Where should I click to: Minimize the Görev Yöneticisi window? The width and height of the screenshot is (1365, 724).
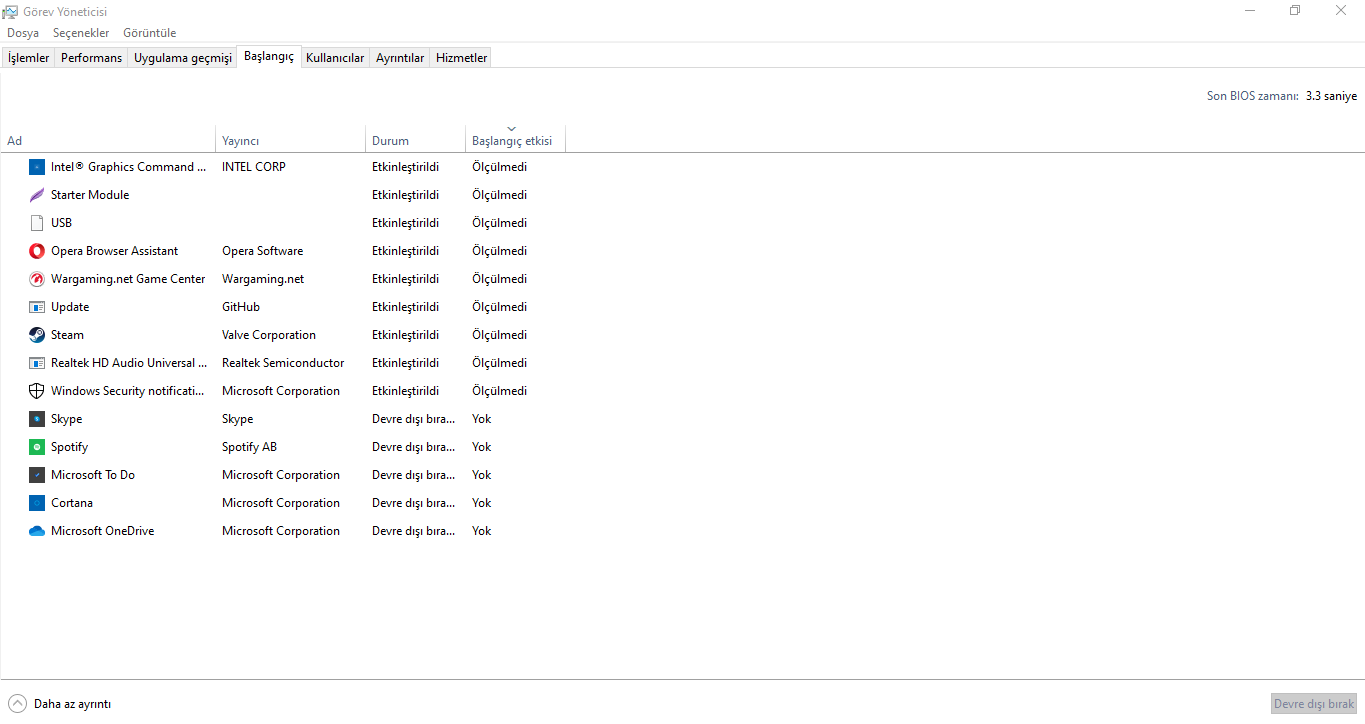tap(1250, 11)
